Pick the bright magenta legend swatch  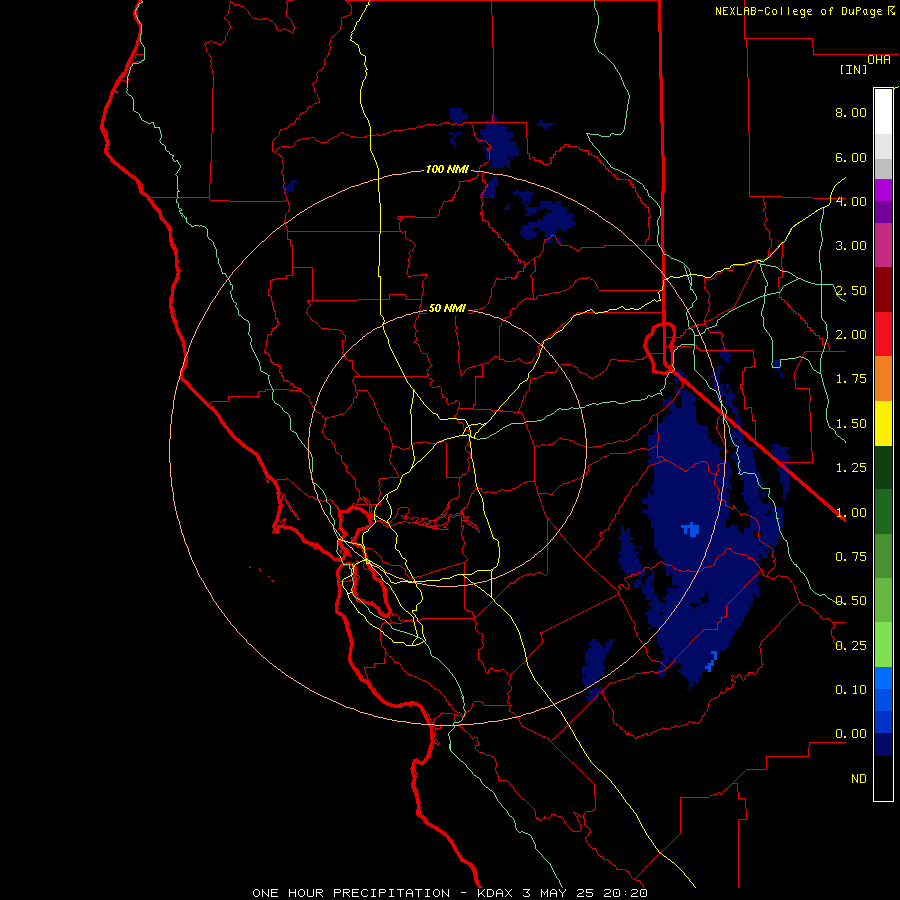883,190
